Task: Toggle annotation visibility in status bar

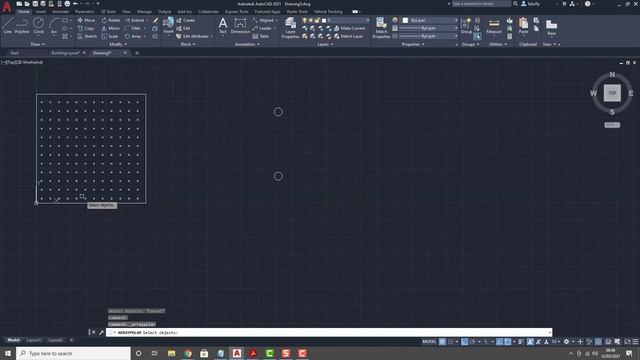Action: [x=530, y=342]
